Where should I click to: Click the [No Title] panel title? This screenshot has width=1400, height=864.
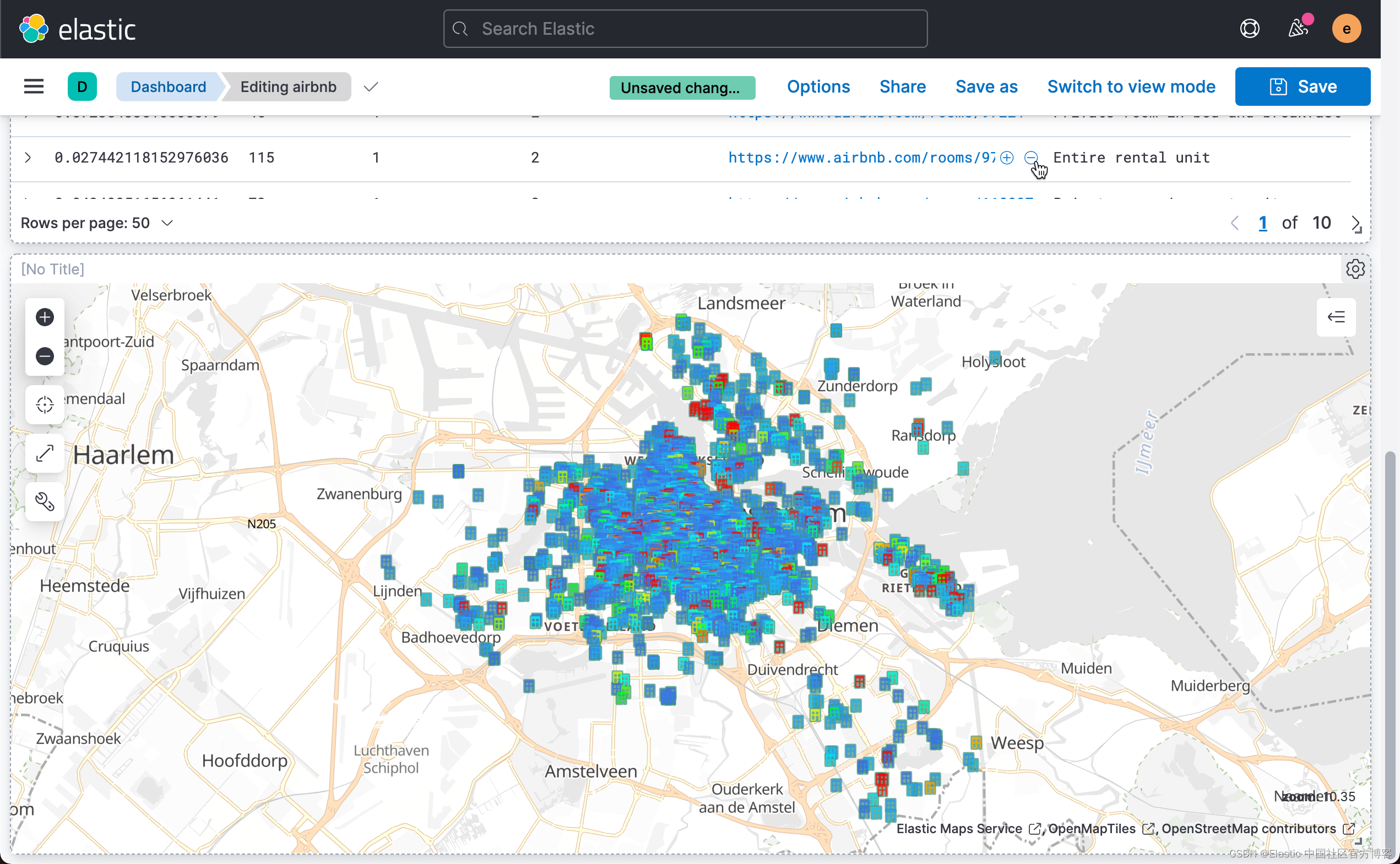[52, 269]
